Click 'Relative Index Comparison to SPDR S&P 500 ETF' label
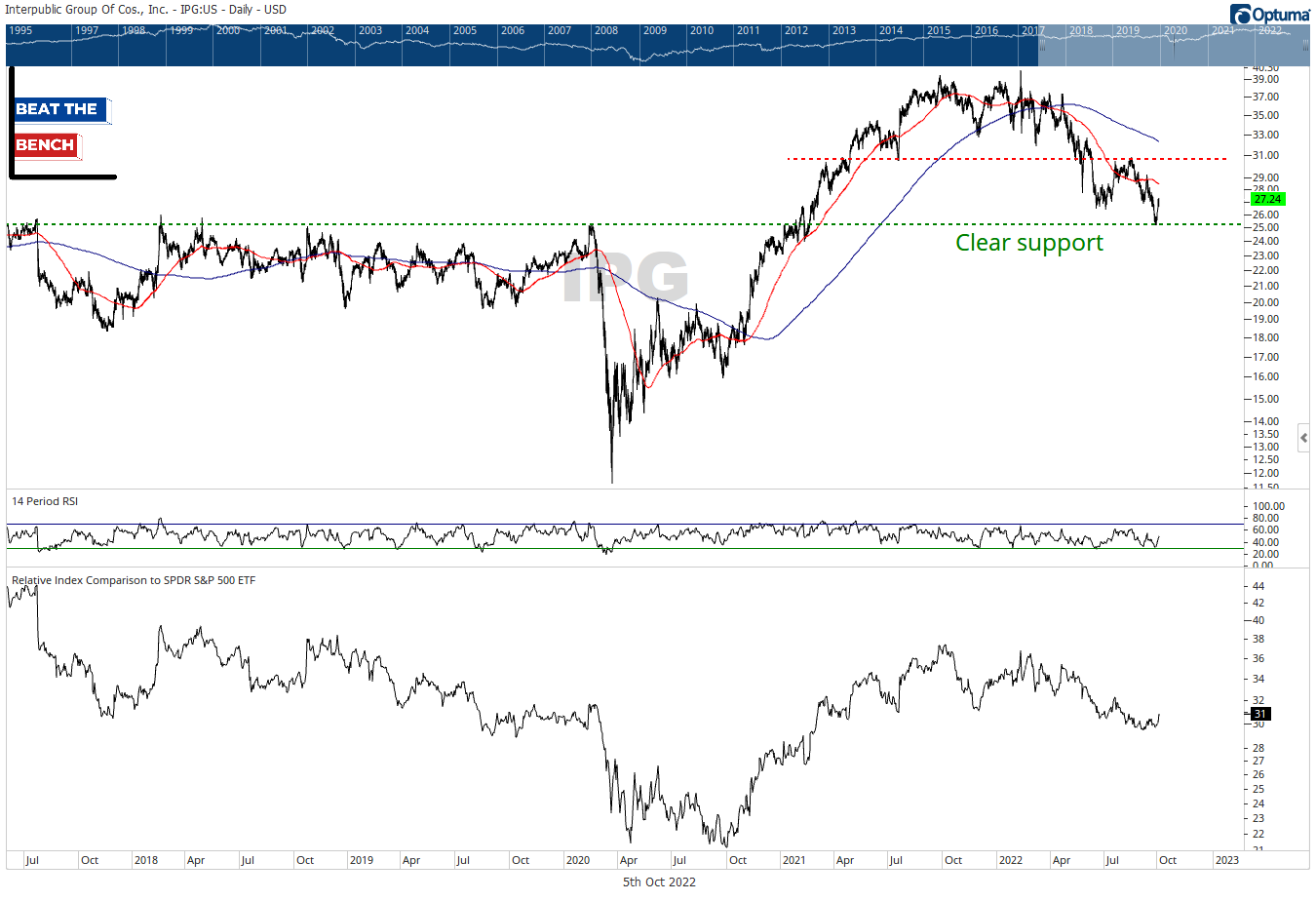This screenshot has height=901, width=1316. (x=134, y=580)
